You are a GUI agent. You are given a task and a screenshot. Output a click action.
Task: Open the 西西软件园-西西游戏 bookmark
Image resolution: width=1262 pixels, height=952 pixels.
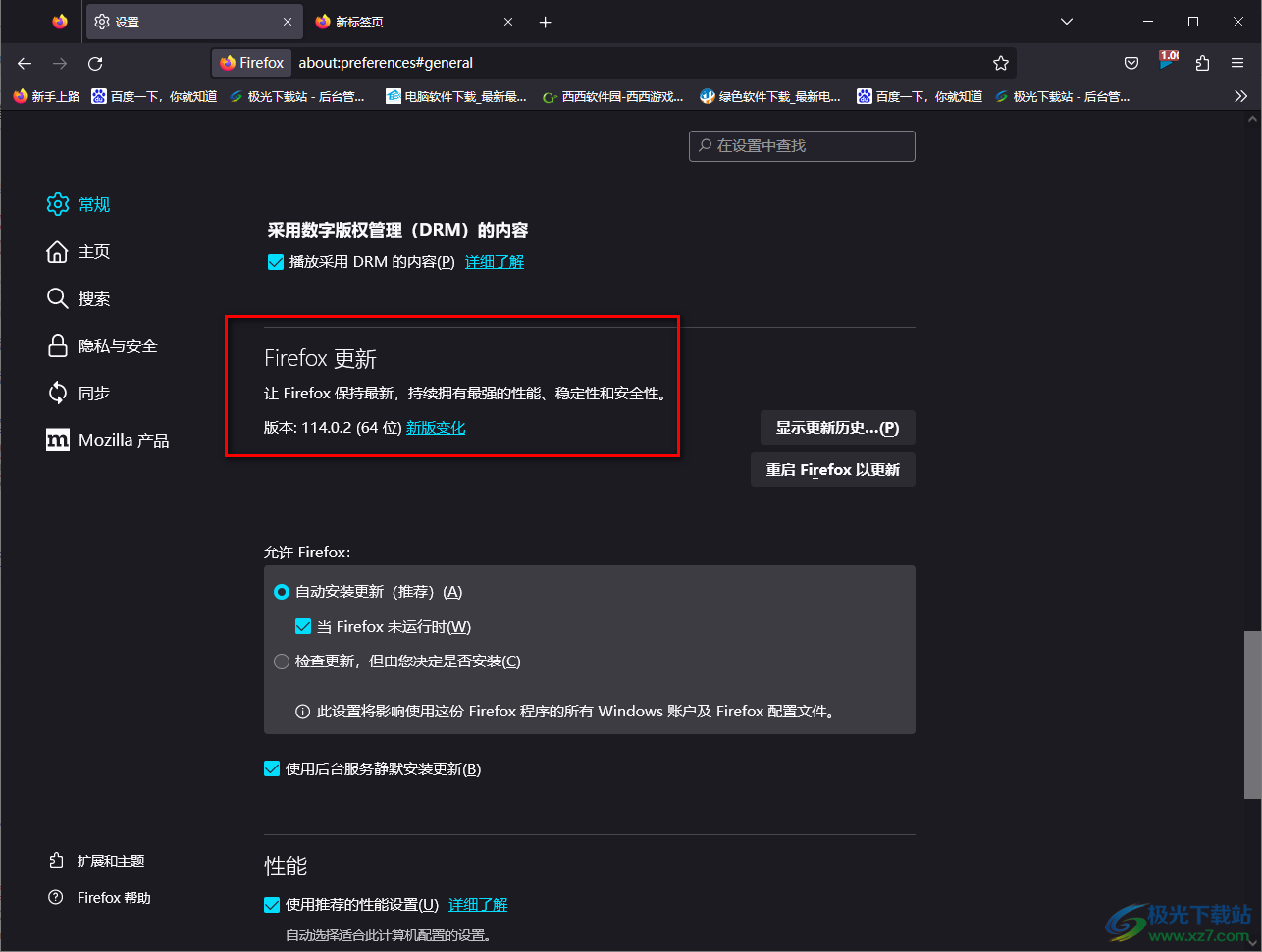coord(613,96)
